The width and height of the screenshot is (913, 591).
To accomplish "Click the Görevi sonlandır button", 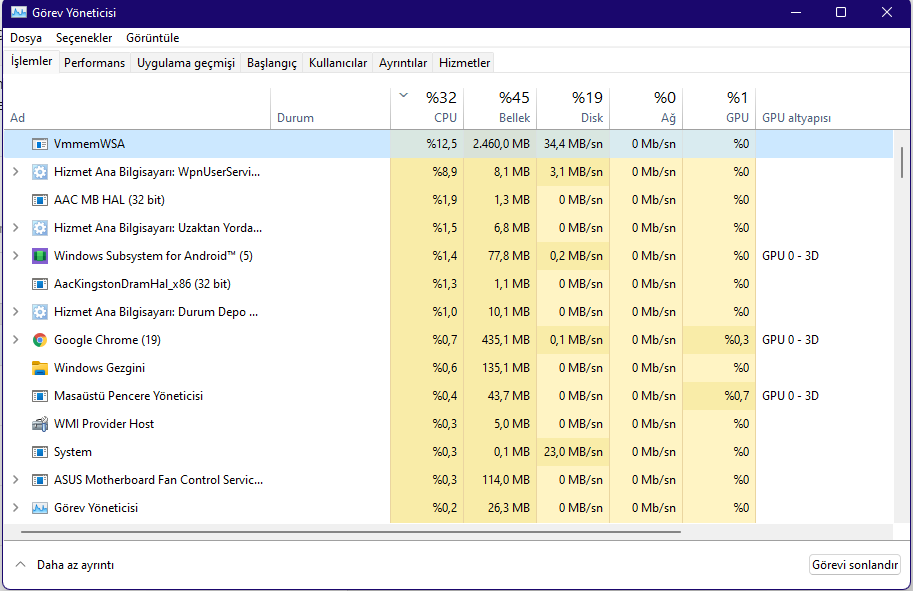I will 855,565.
